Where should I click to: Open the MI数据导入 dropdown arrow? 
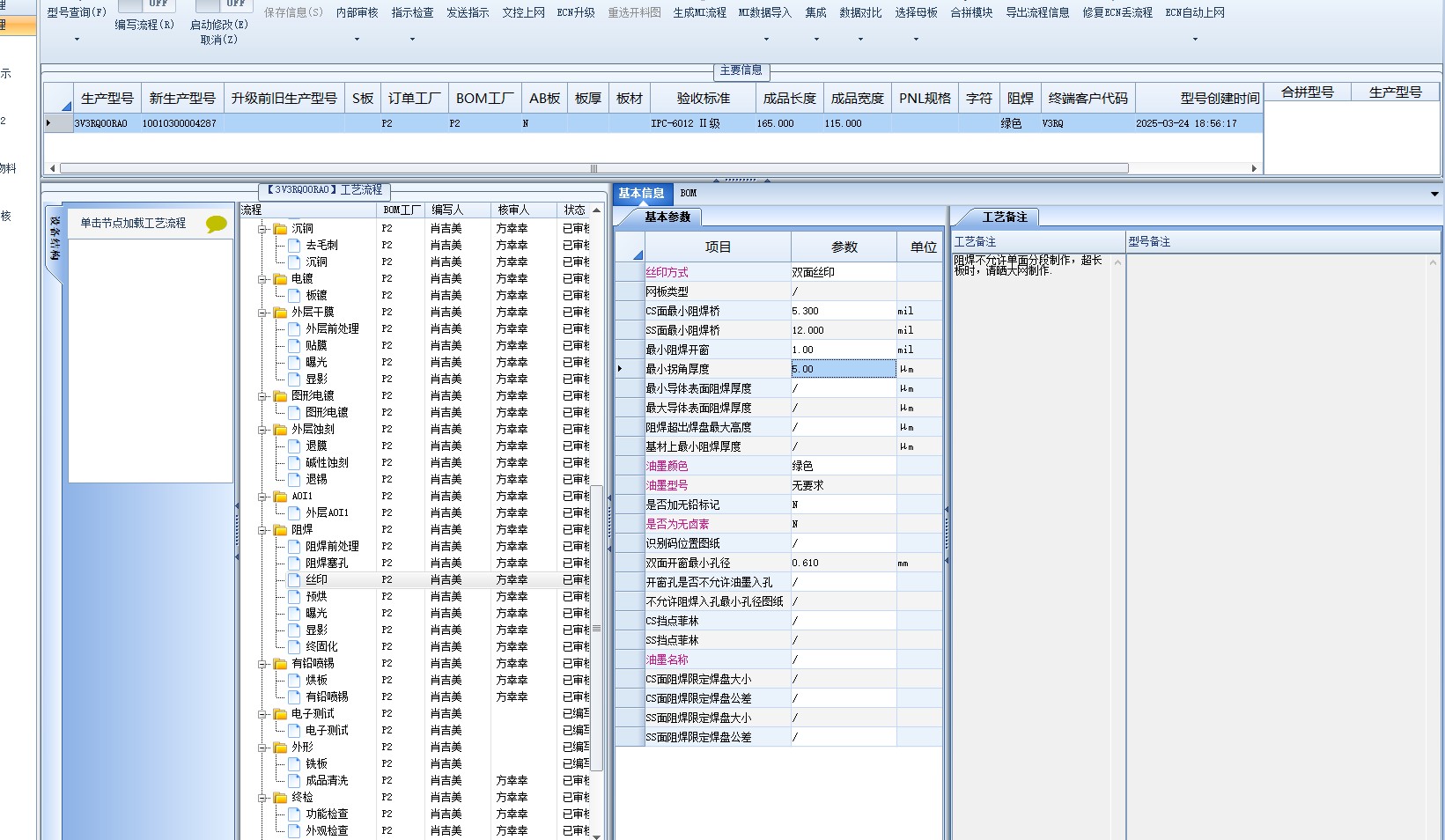[766, 40]
